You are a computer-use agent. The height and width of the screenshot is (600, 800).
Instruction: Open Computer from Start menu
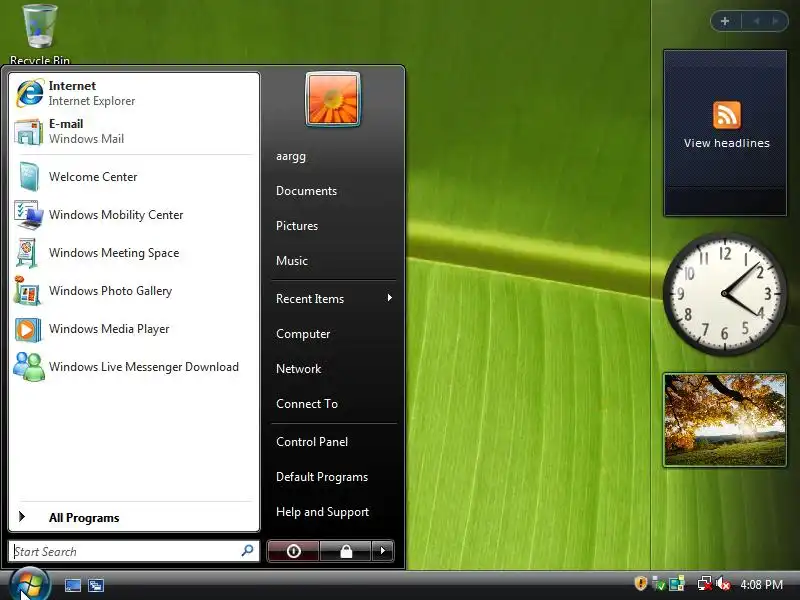pyautogui.click(x=303, y=334)
